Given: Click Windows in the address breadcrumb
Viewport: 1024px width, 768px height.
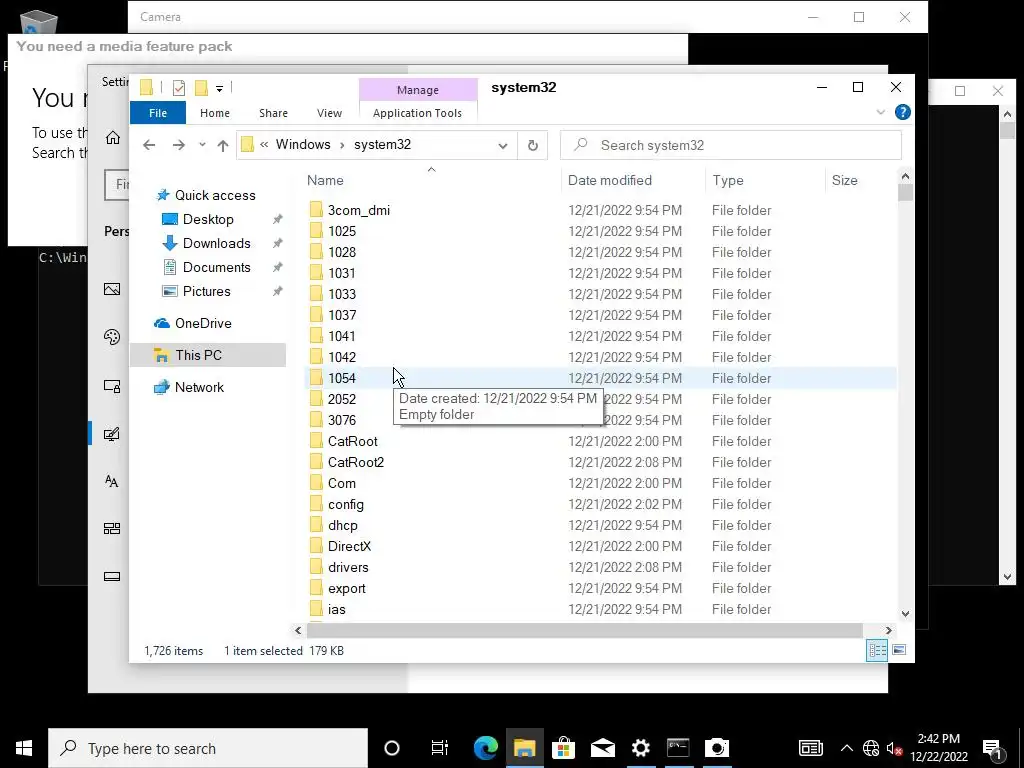Looking at the screenshot, I should coord(303,144).
